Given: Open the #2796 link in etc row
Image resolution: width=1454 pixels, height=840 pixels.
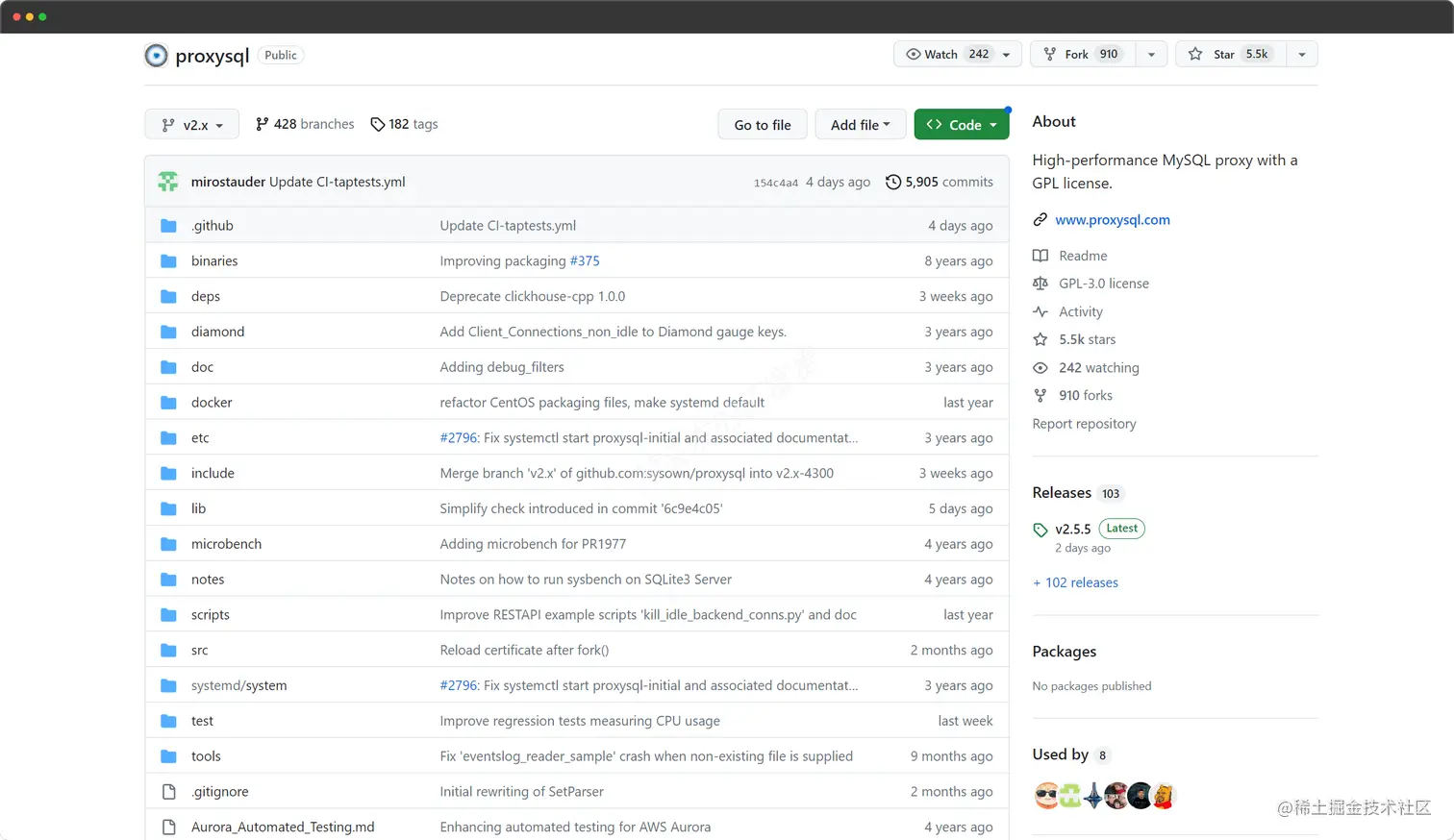Looking at the screenshot, I should pos(459,438).
